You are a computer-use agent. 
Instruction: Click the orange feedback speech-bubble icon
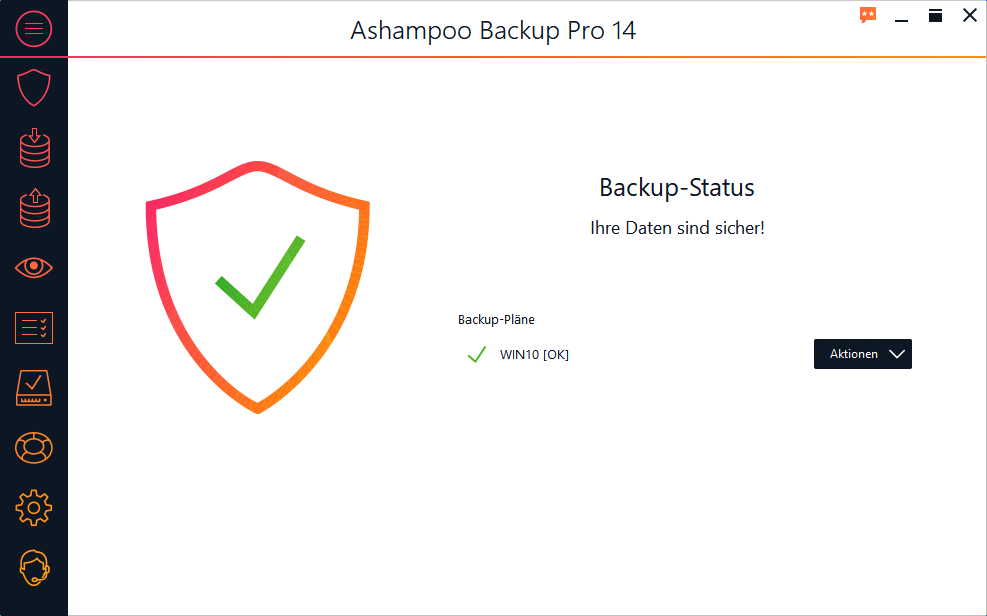pyautogui.click(x=868, y=15)
